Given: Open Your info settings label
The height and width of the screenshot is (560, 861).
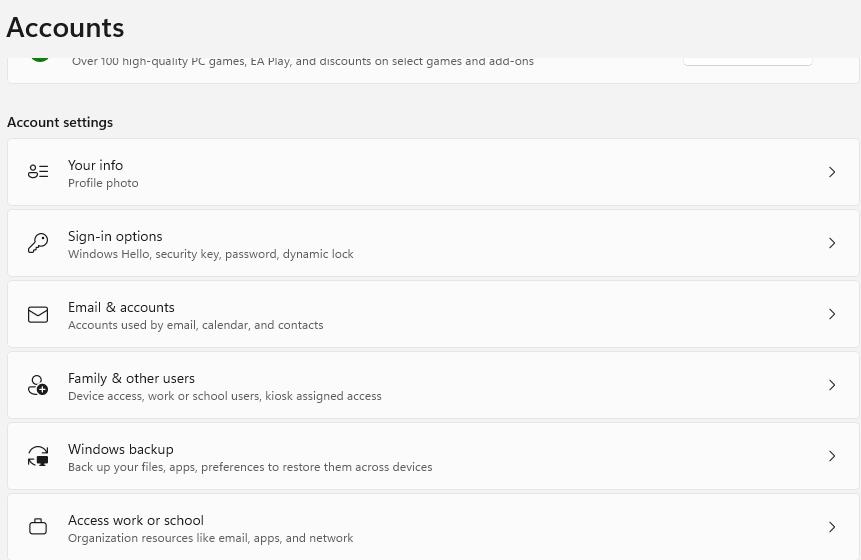Looking at the screenshot, I should (x=95, y=165).
